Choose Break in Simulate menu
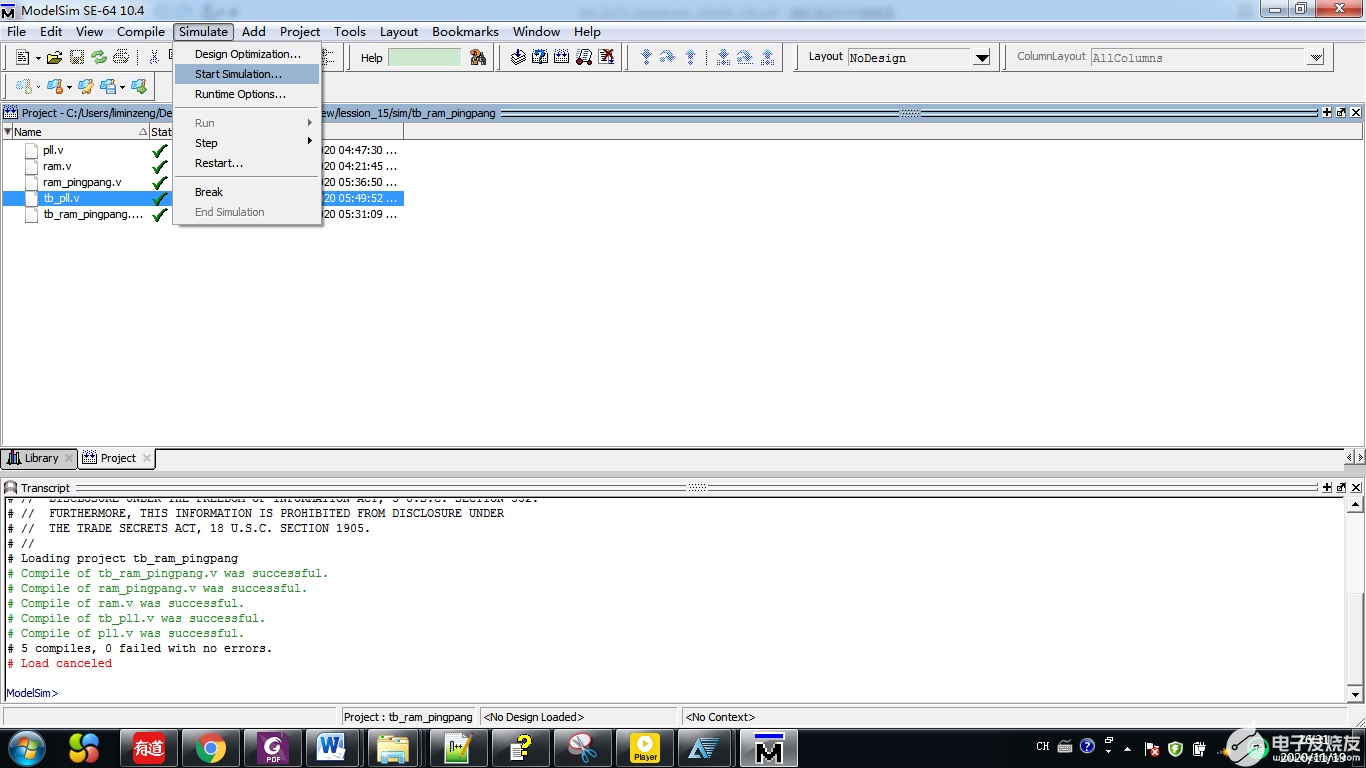1366x768 pixels. click(x=247, y=192)
